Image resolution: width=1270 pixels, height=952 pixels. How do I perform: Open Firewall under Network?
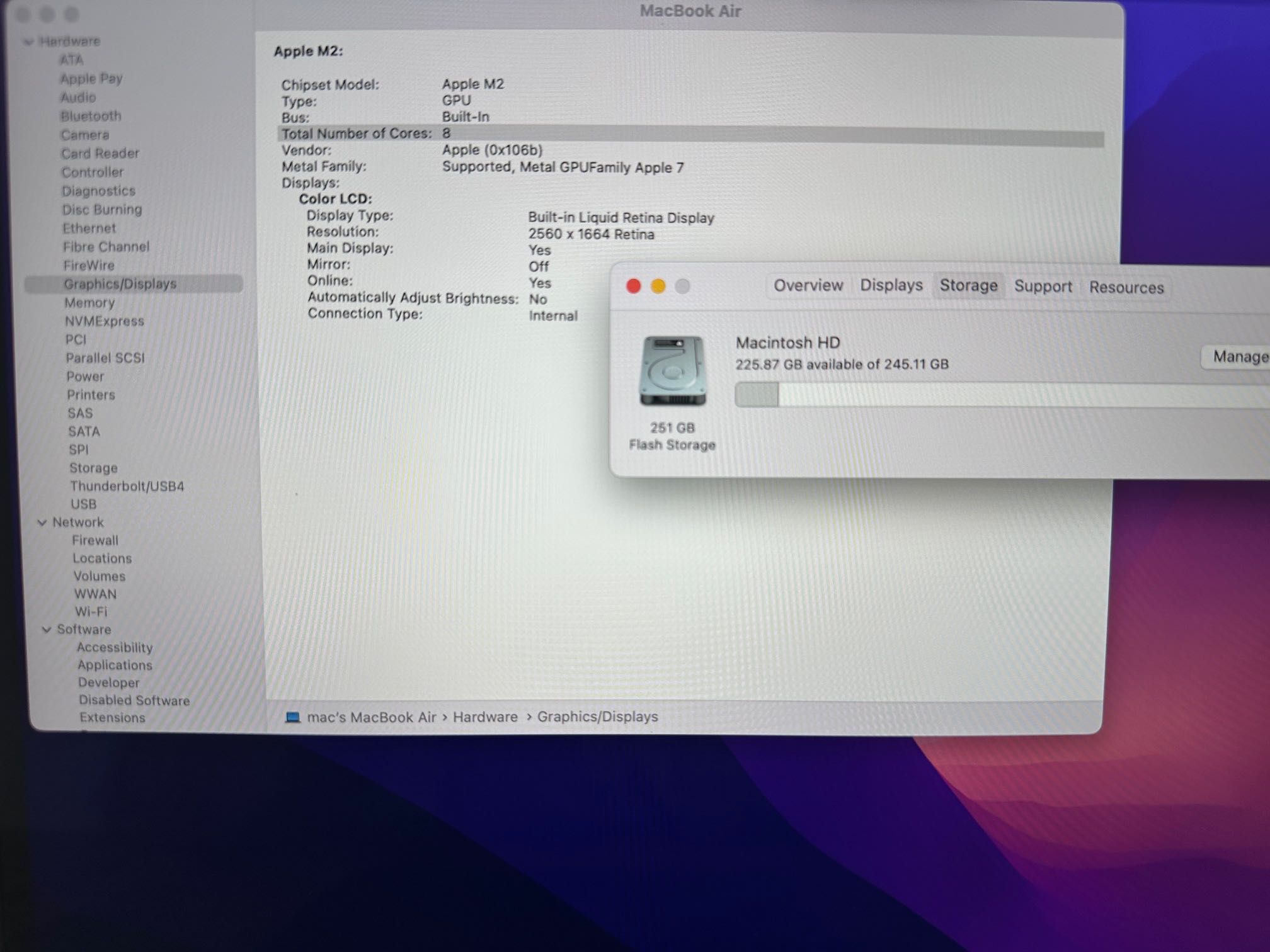[x=95, y=541]
